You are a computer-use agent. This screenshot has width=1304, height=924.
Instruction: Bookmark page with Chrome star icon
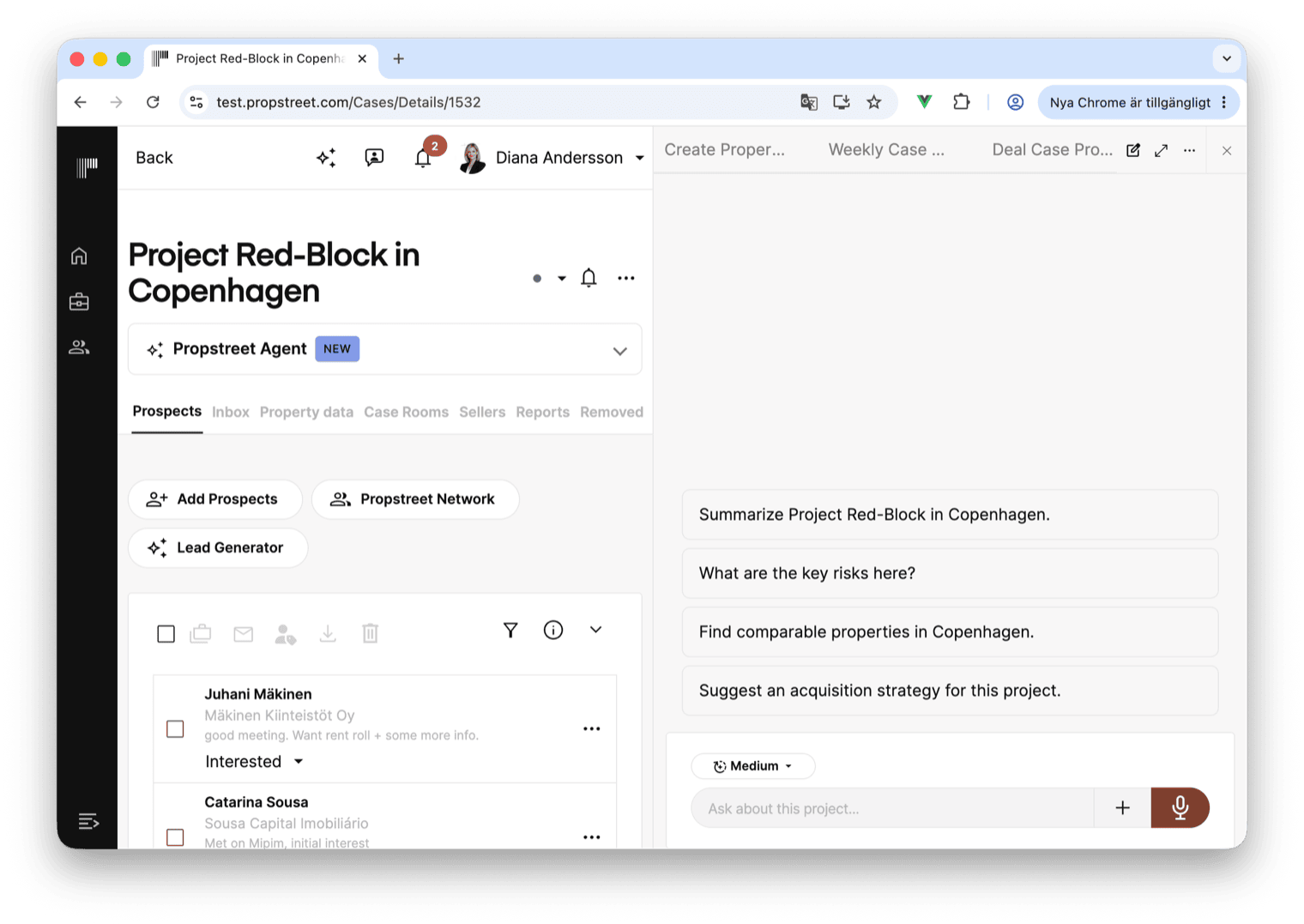(874, 102)
